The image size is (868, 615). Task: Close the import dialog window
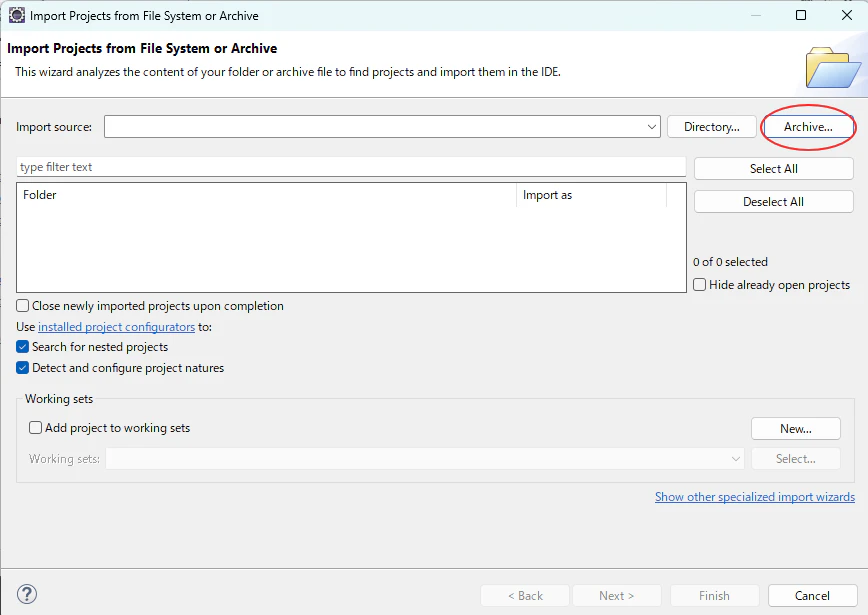click(x=847, y=15)
